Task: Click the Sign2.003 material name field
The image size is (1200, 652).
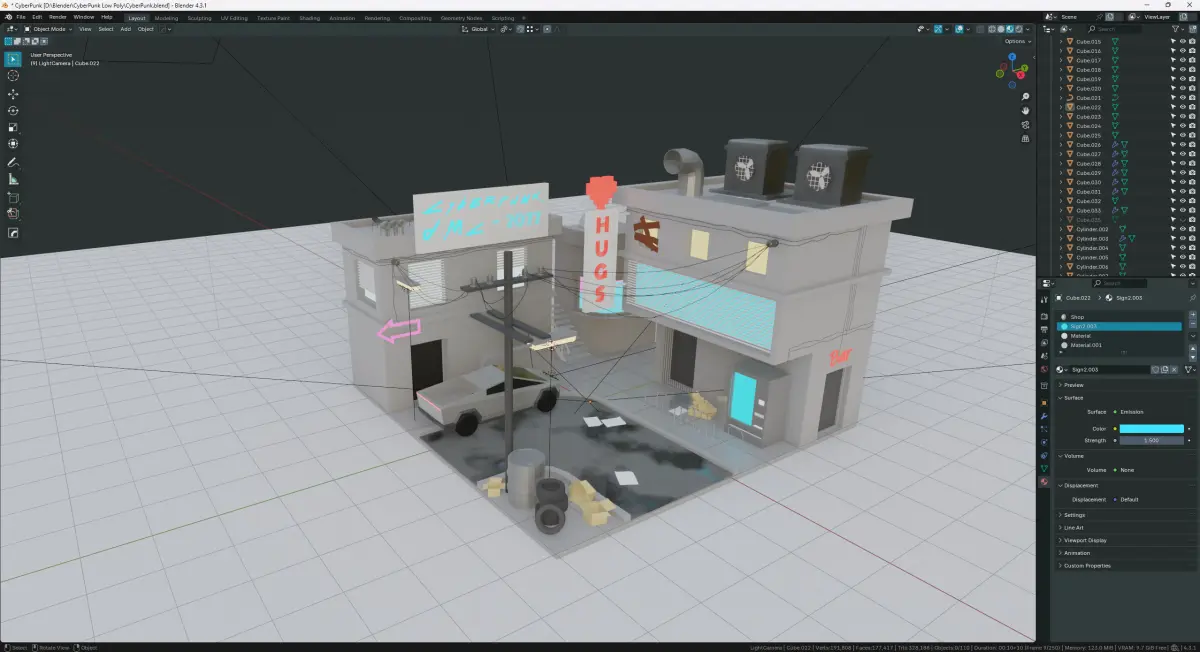Action: click(x=1110, y=370)
